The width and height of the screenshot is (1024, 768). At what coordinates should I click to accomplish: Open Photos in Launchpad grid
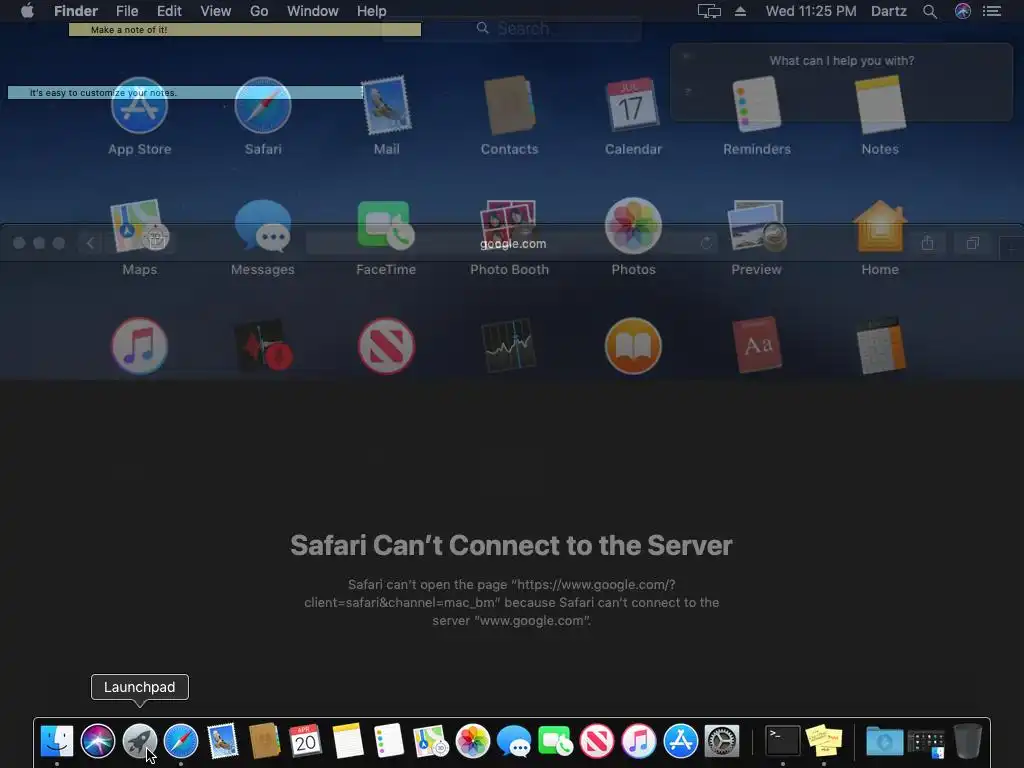tap(633, 226)
